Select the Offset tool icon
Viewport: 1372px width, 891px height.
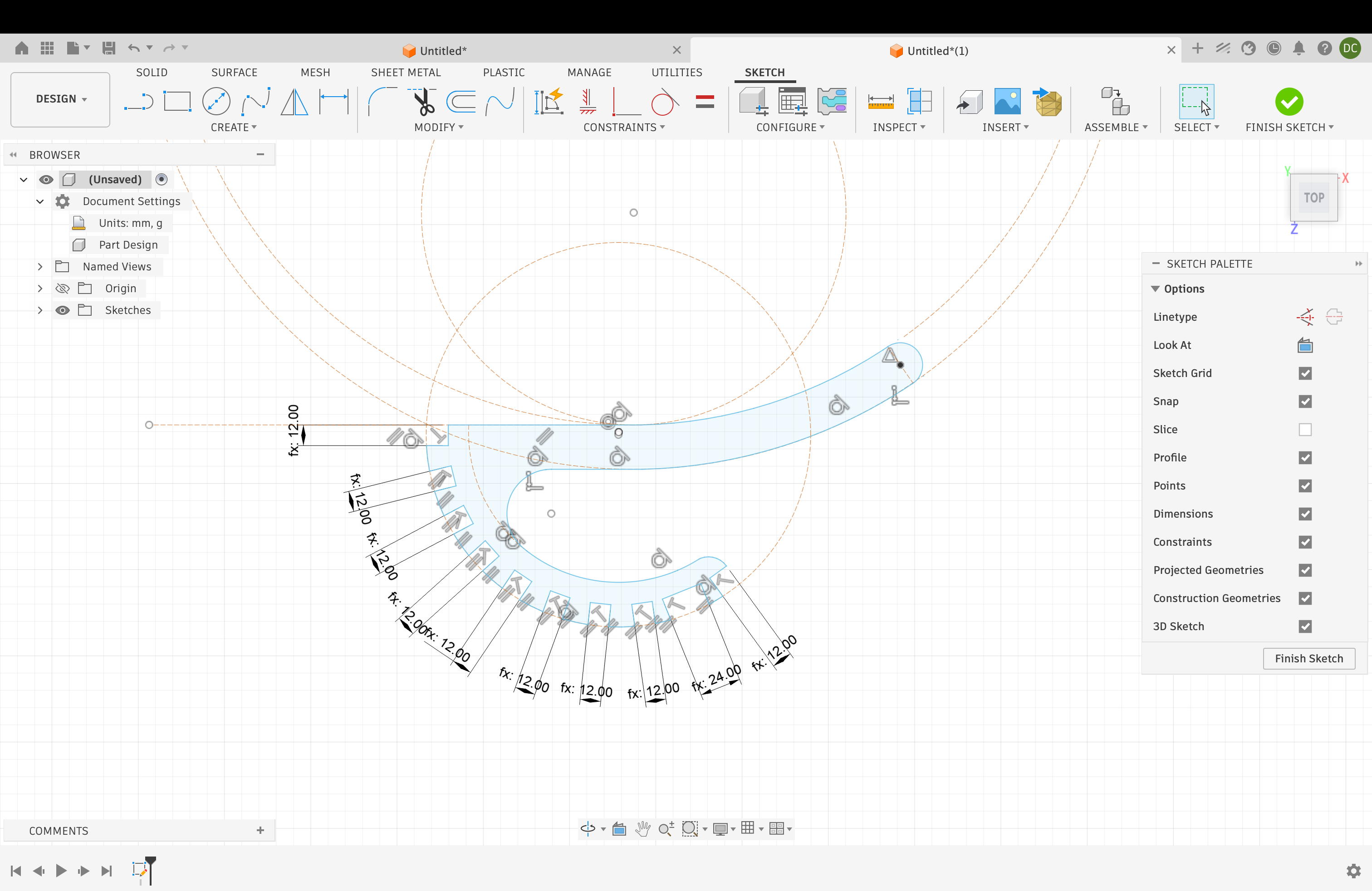click(461, 102)
